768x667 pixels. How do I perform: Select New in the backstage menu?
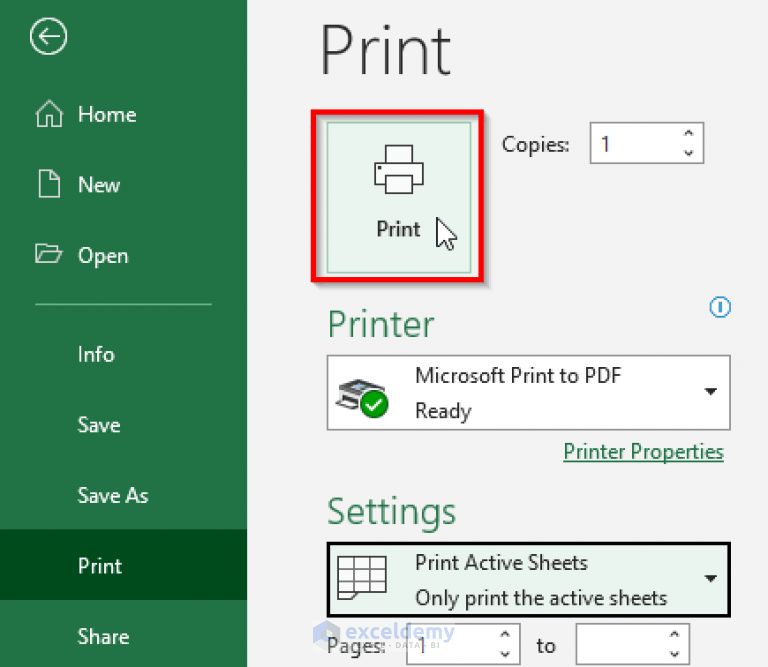[99, 185]
